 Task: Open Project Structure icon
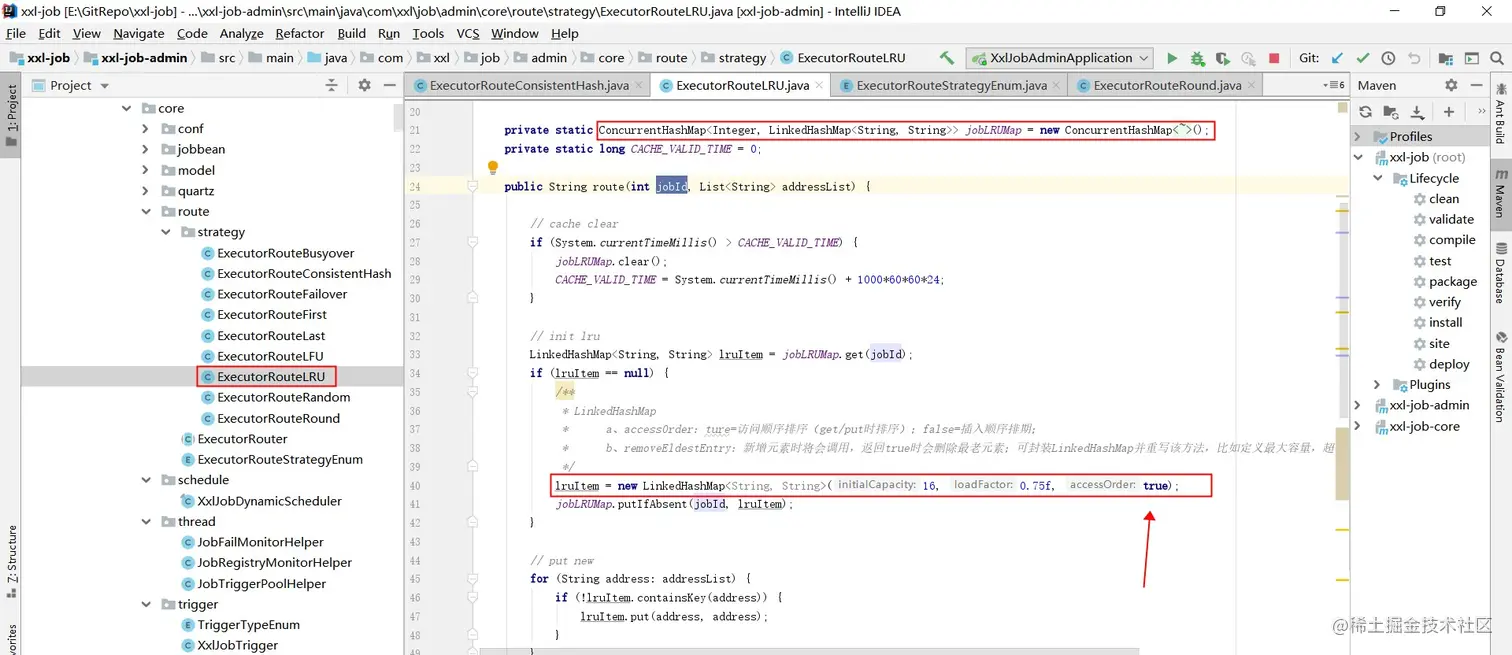coord(1445,58)
